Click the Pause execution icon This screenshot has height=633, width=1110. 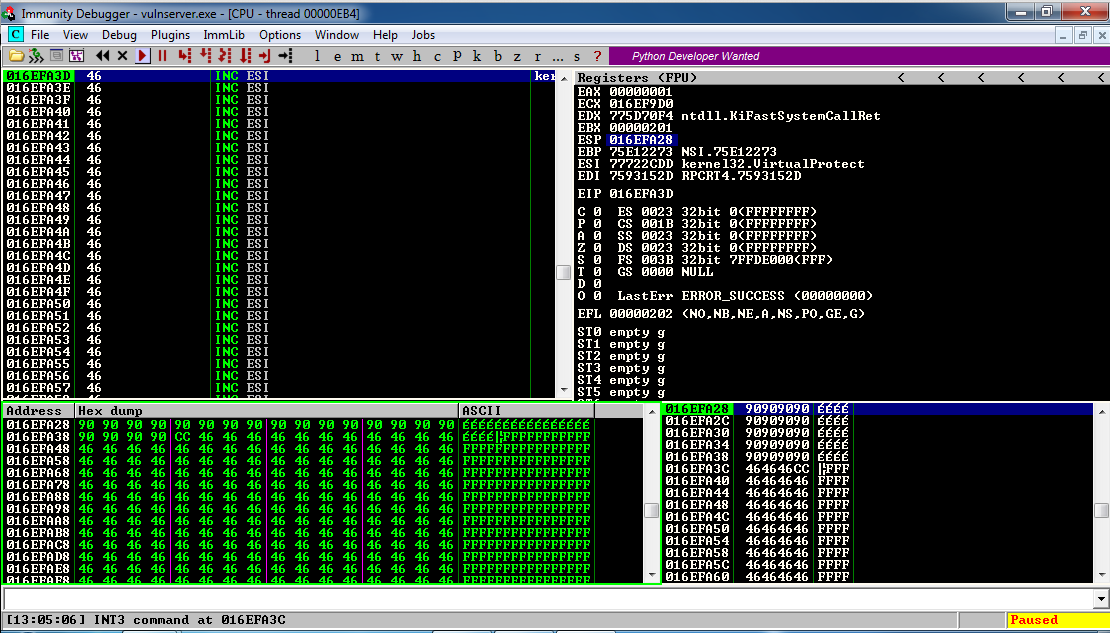point(162,56)
